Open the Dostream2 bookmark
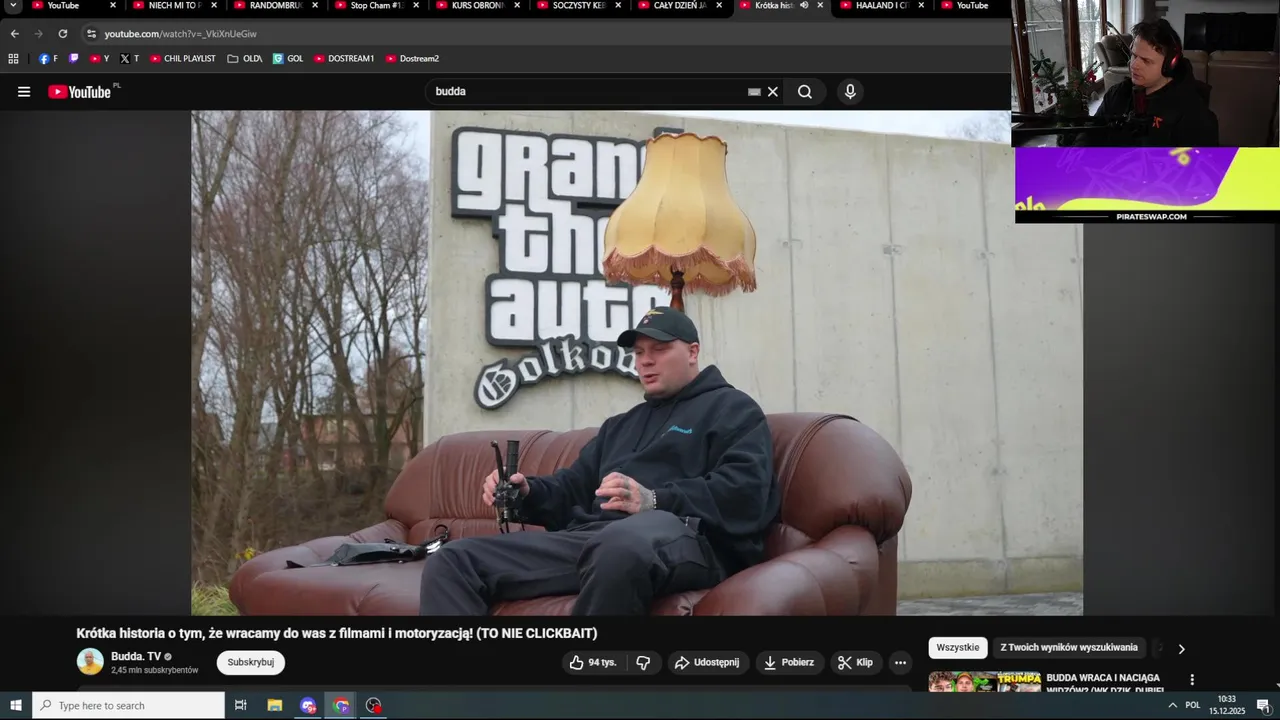The height and width of the screenshot is (720, 1280). pyautogui.click(x=413, y=59)
